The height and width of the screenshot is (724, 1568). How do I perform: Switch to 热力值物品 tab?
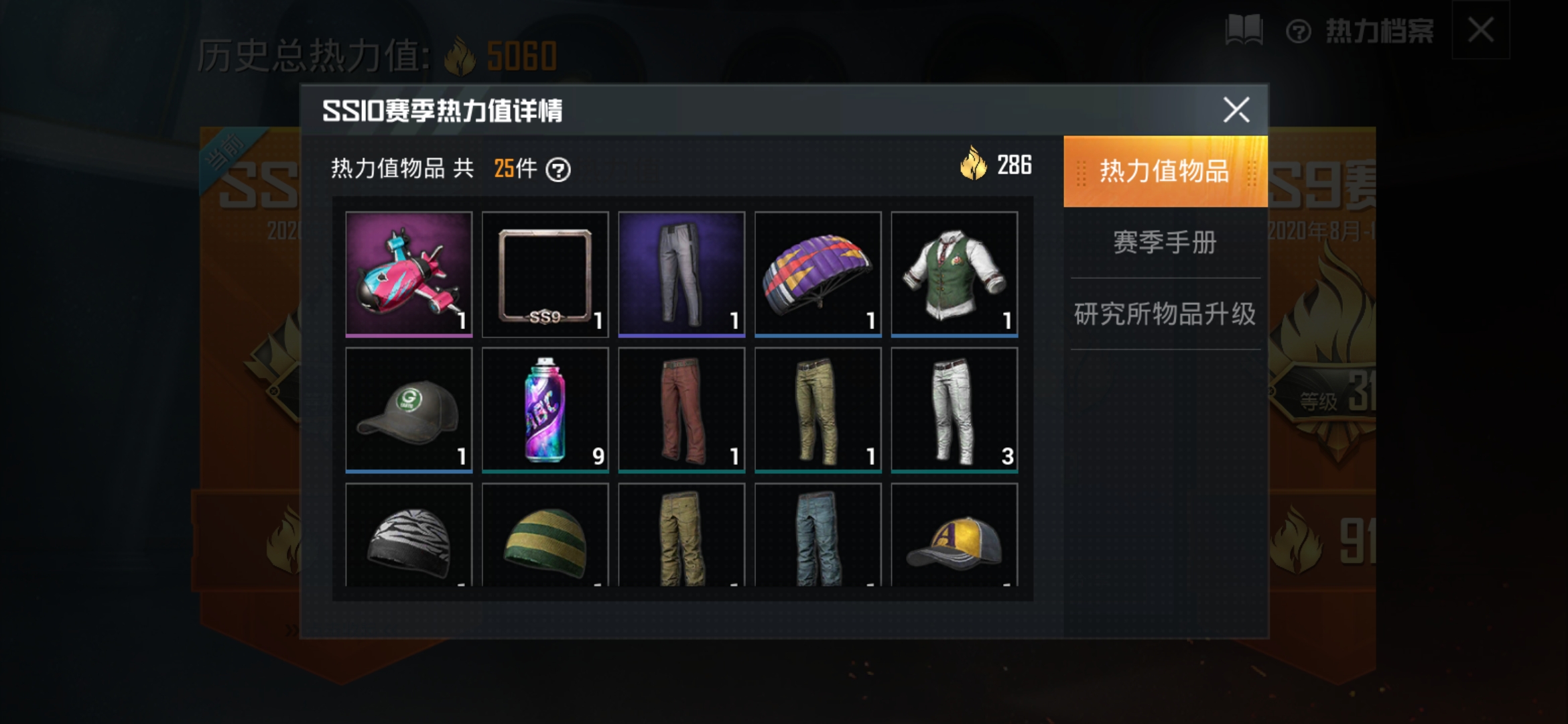[1165, 172]
